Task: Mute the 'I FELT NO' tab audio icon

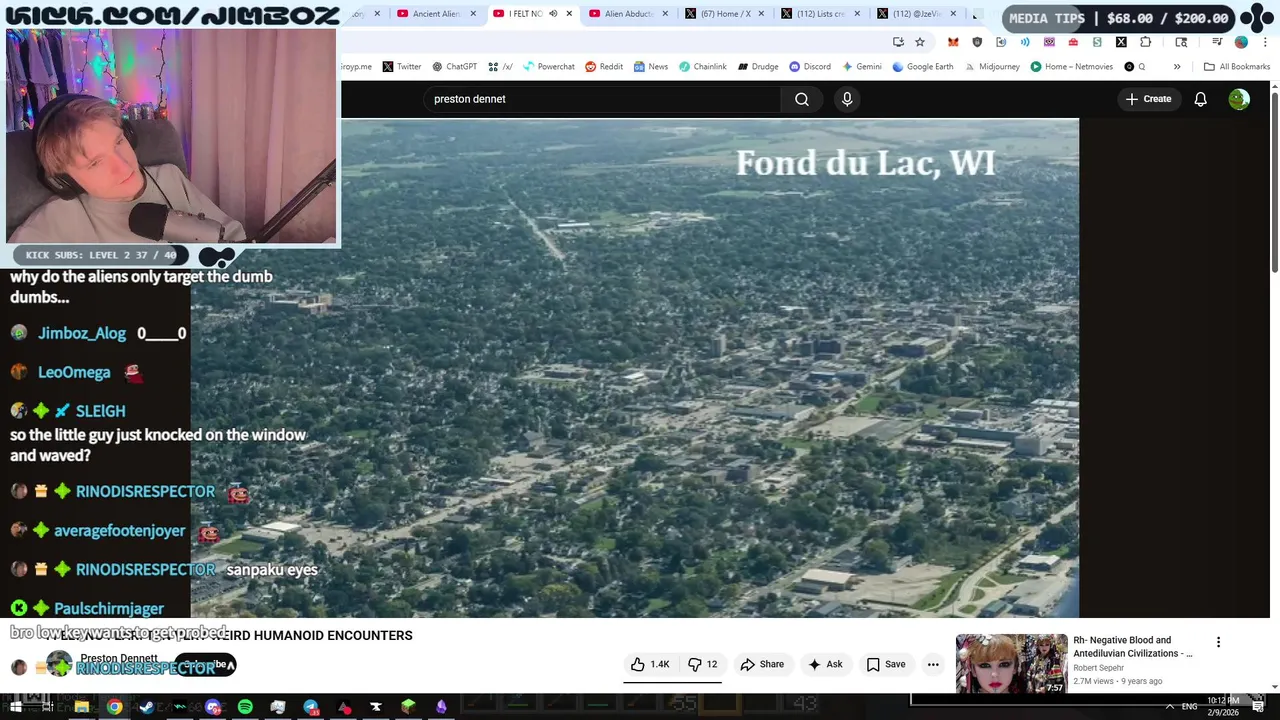Action: click(553, 14)
